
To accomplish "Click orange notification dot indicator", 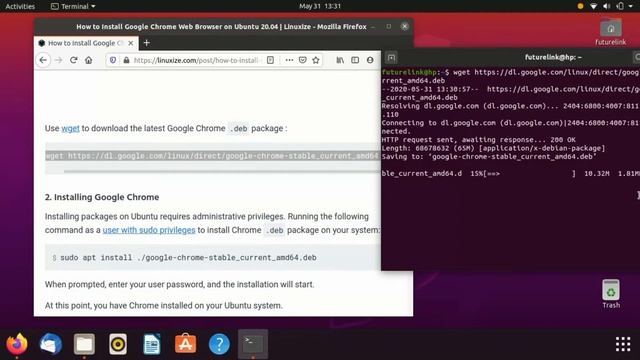I will point(580,6).
